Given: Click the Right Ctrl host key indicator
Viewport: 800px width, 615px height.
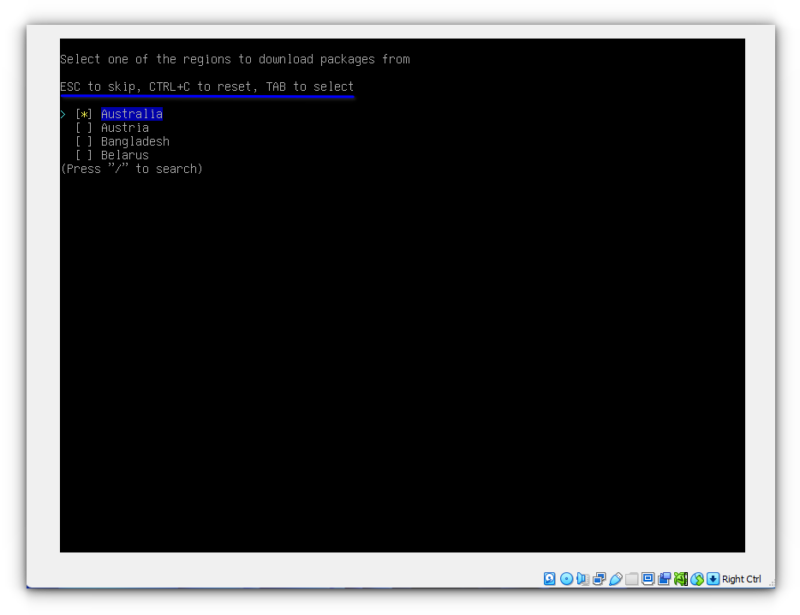Looking at the screenshot, I should [x=740, y=578].
